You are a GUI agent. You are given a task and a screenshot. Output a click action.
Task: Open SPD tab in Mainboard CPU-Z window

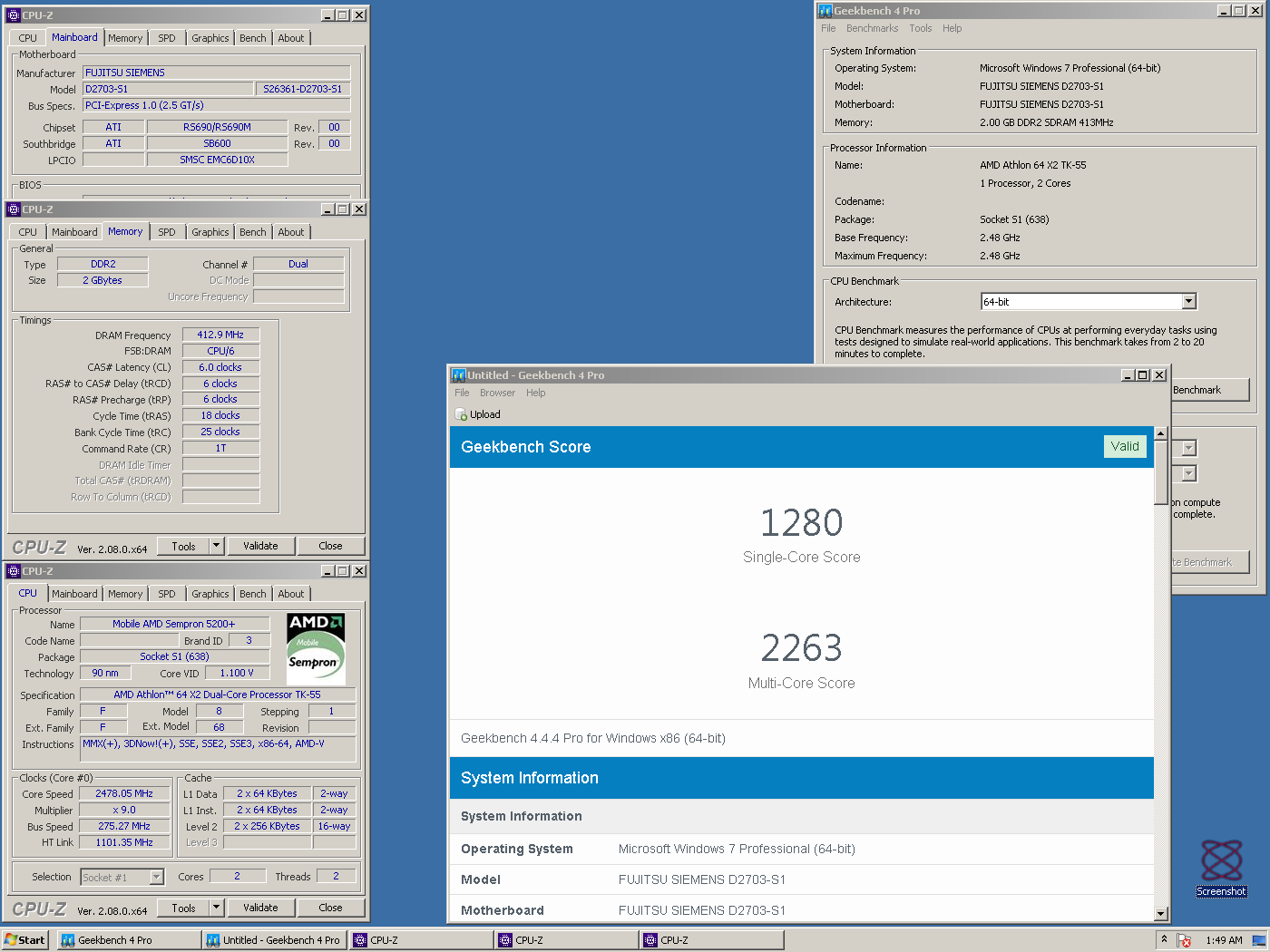click(167, 38)
